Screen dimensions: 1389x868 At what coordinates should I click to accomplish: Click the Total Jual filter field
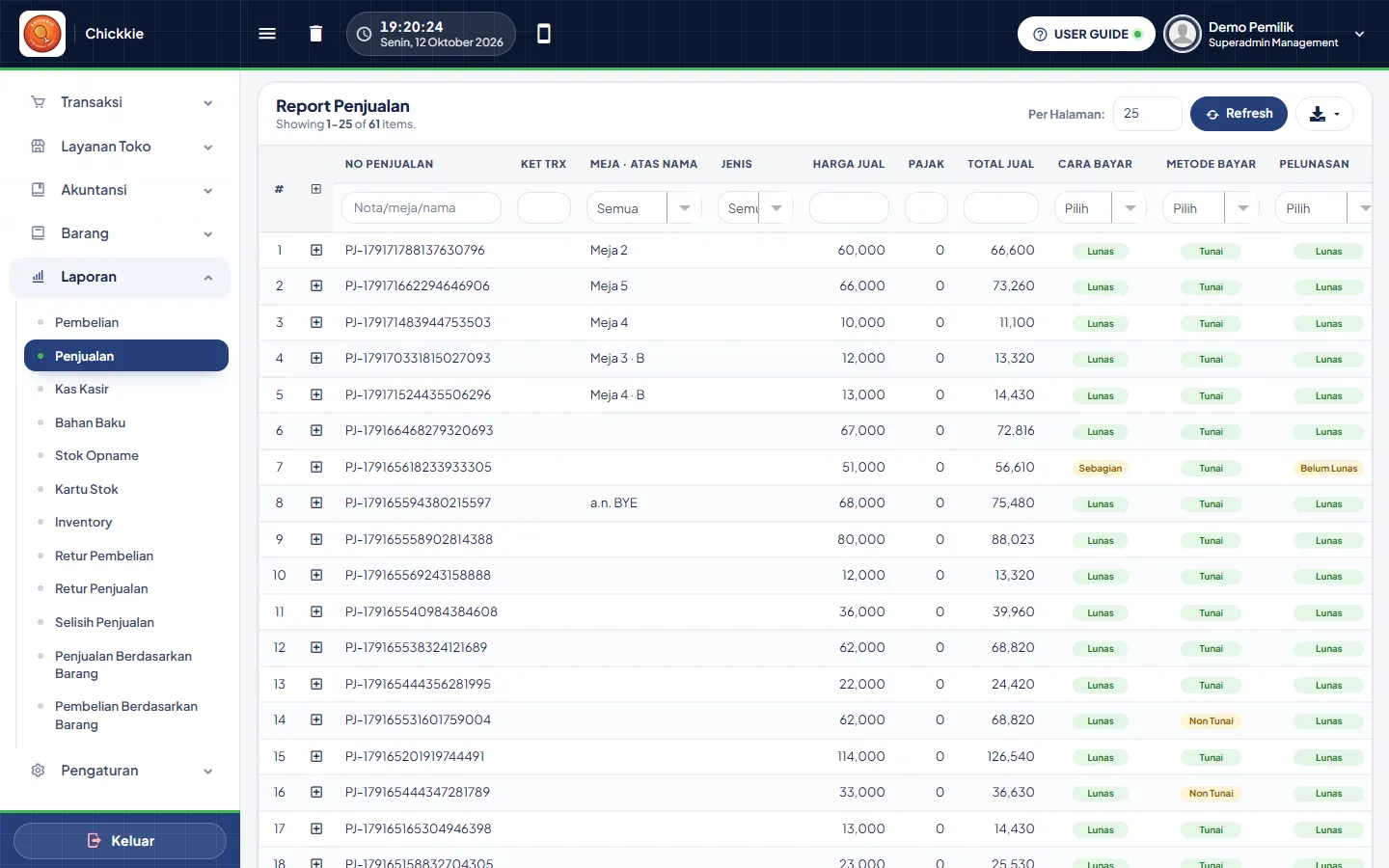coord(1001,208)
